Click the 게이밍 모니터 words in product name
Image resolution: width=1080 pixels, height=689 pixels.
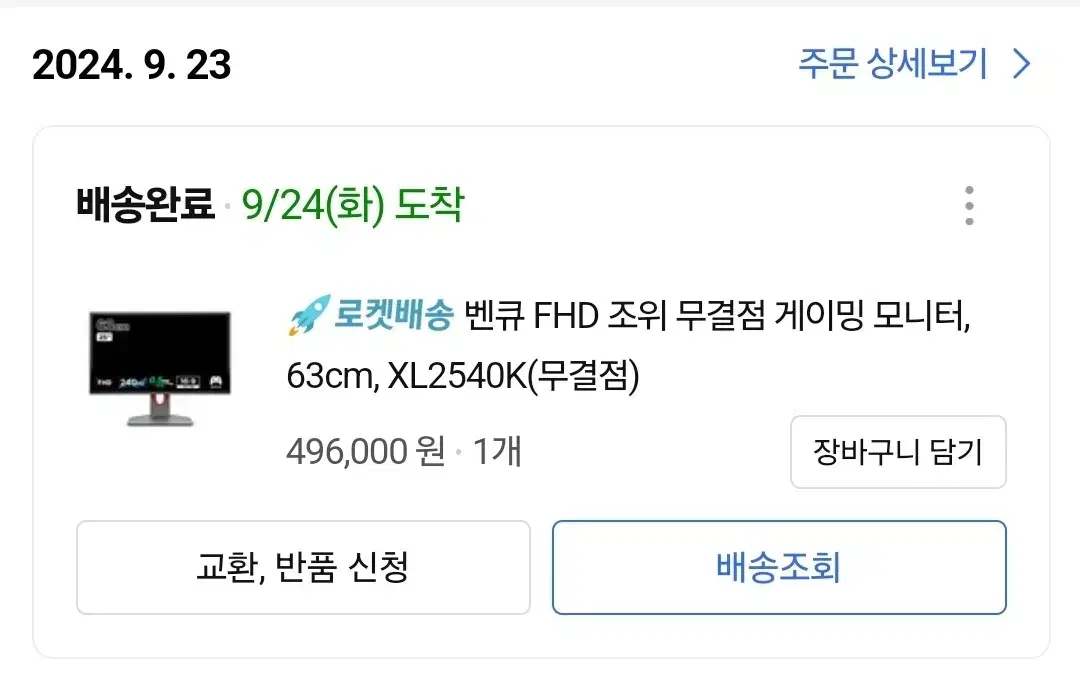[x=872, y=316]
